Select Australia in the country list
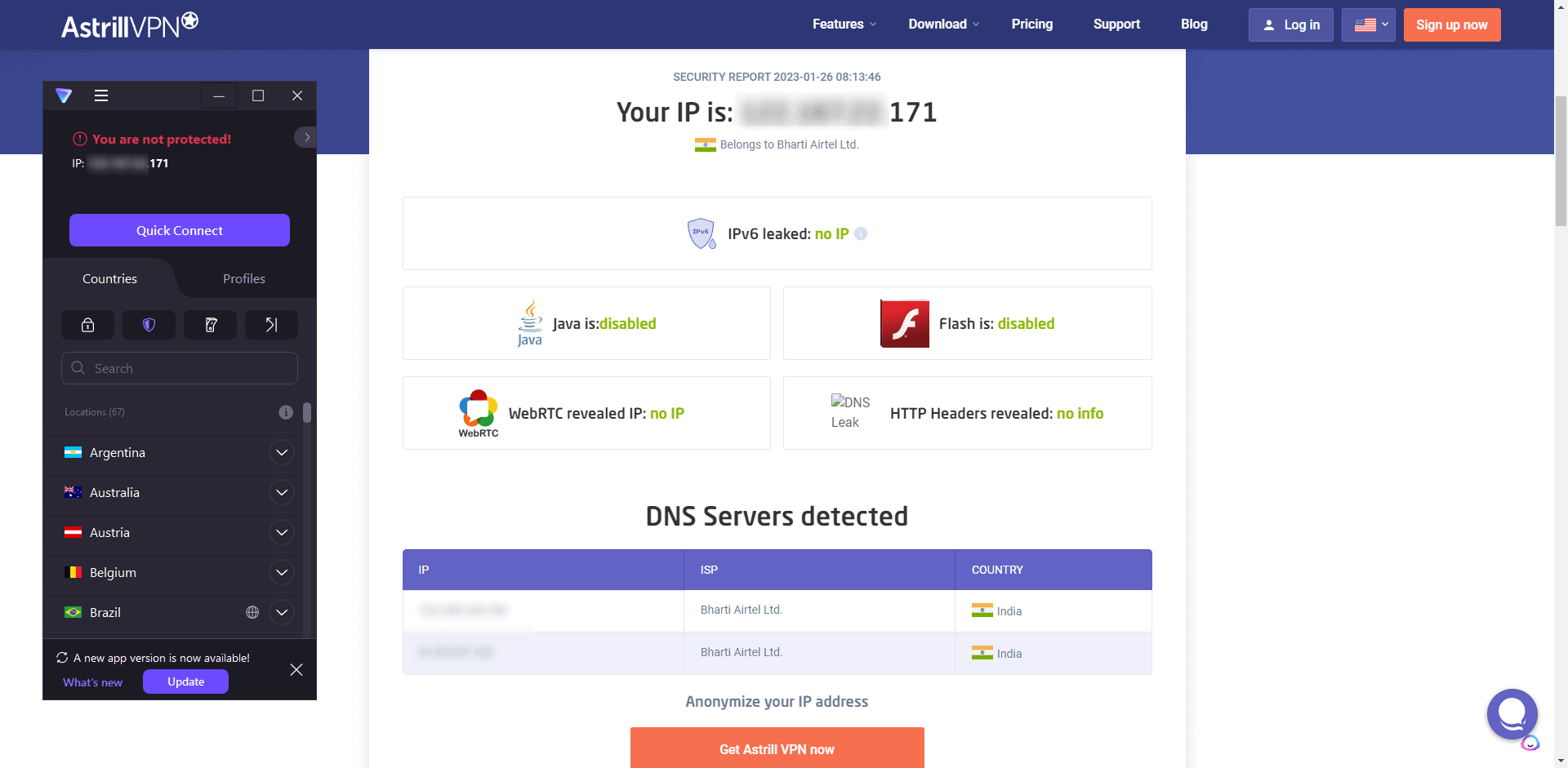The height and width of the screenshot is (768, 1568). (x=114, y=492)
